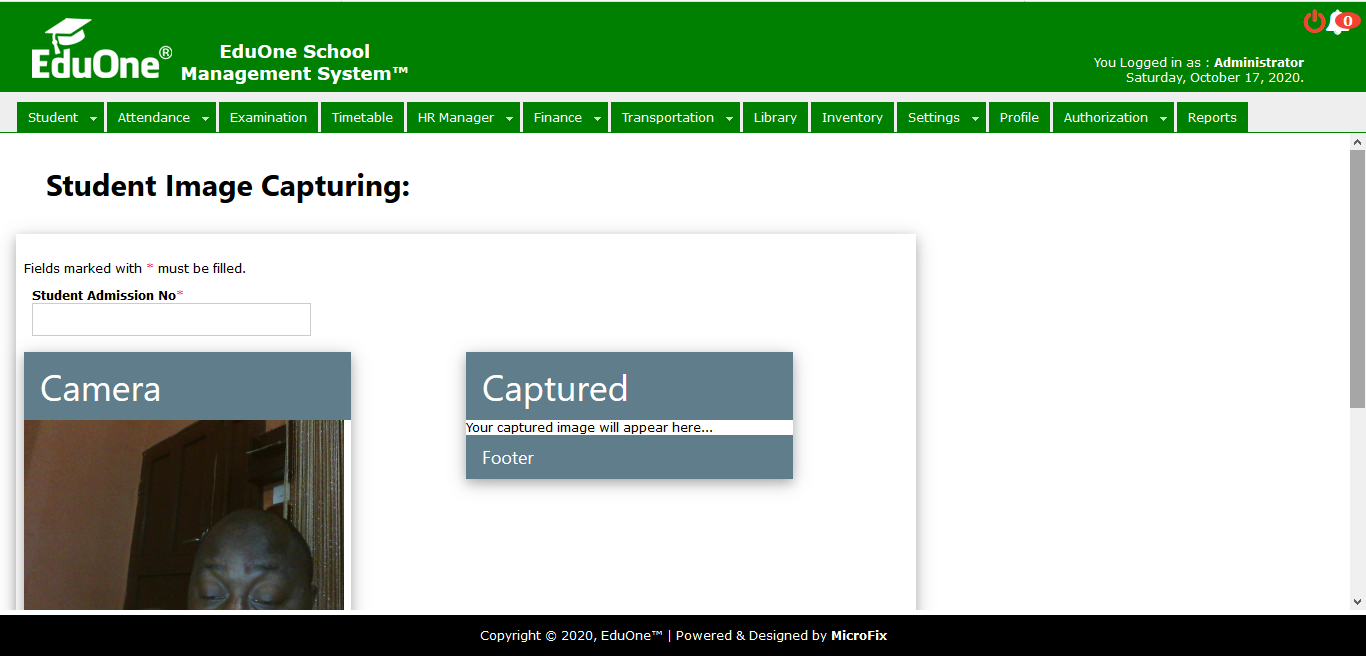Open the Inventory menu item
The image size is (1366, 656).
click(852, 117)
